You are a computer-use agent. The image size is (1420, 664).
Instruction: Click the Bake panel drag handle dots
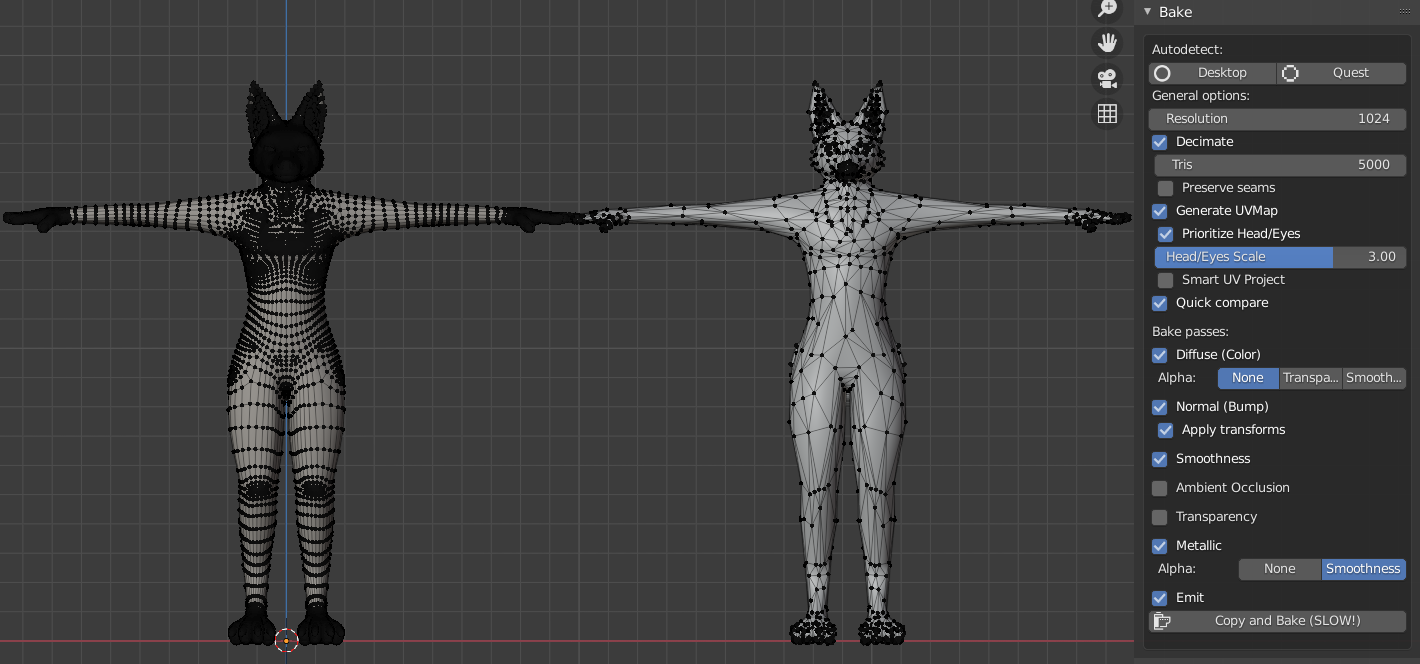click(1404, 11)
